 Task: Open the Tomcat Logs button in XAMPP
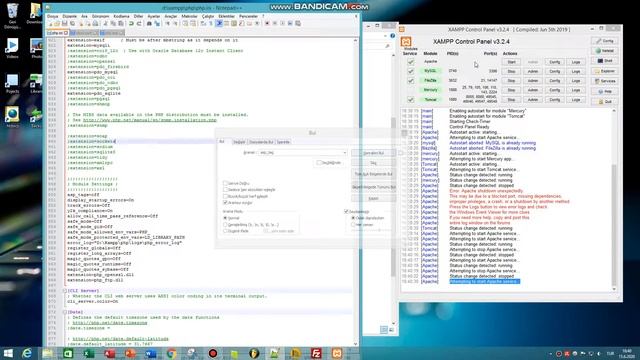(576, 100)
